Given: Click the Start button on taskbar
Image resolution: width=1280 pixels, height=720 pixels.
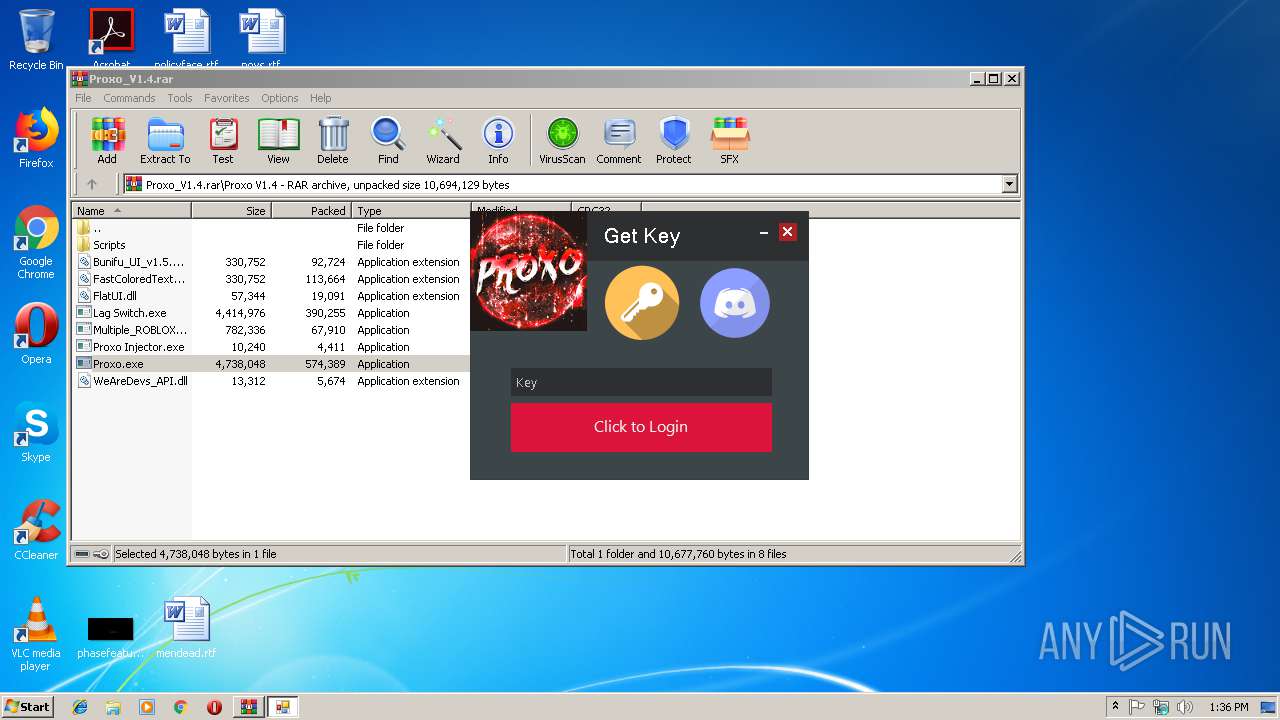Looking at the screenshot, I should 28,706.
